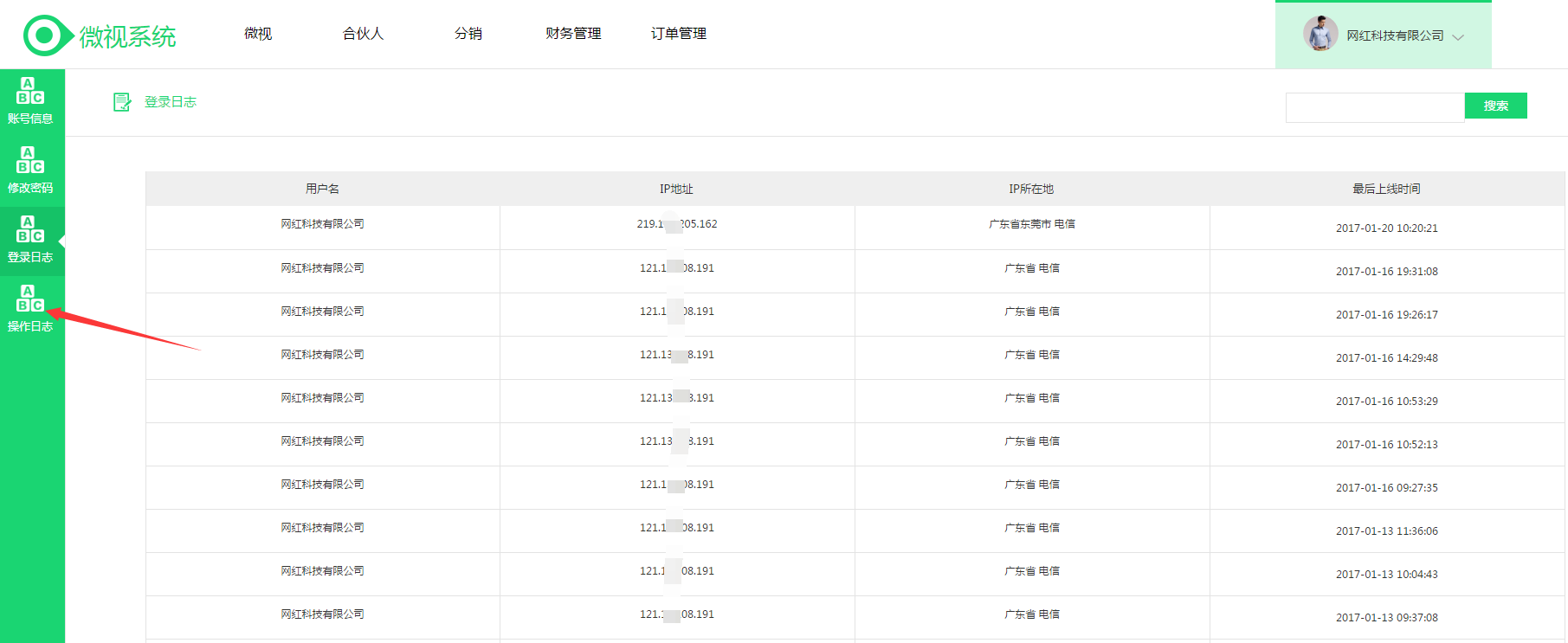Select 登录日志 in the sidebar
This screenshot has width=1568, height=643.
click(30, 240)
